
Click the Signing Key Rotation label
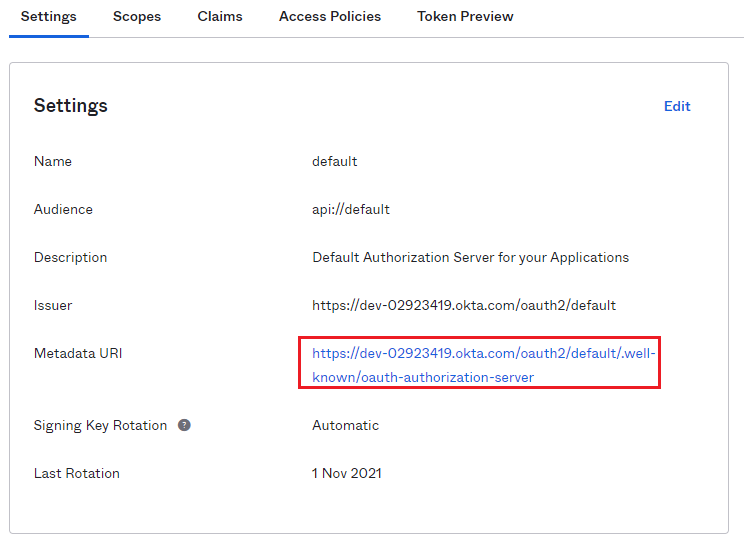coord(100,425)
